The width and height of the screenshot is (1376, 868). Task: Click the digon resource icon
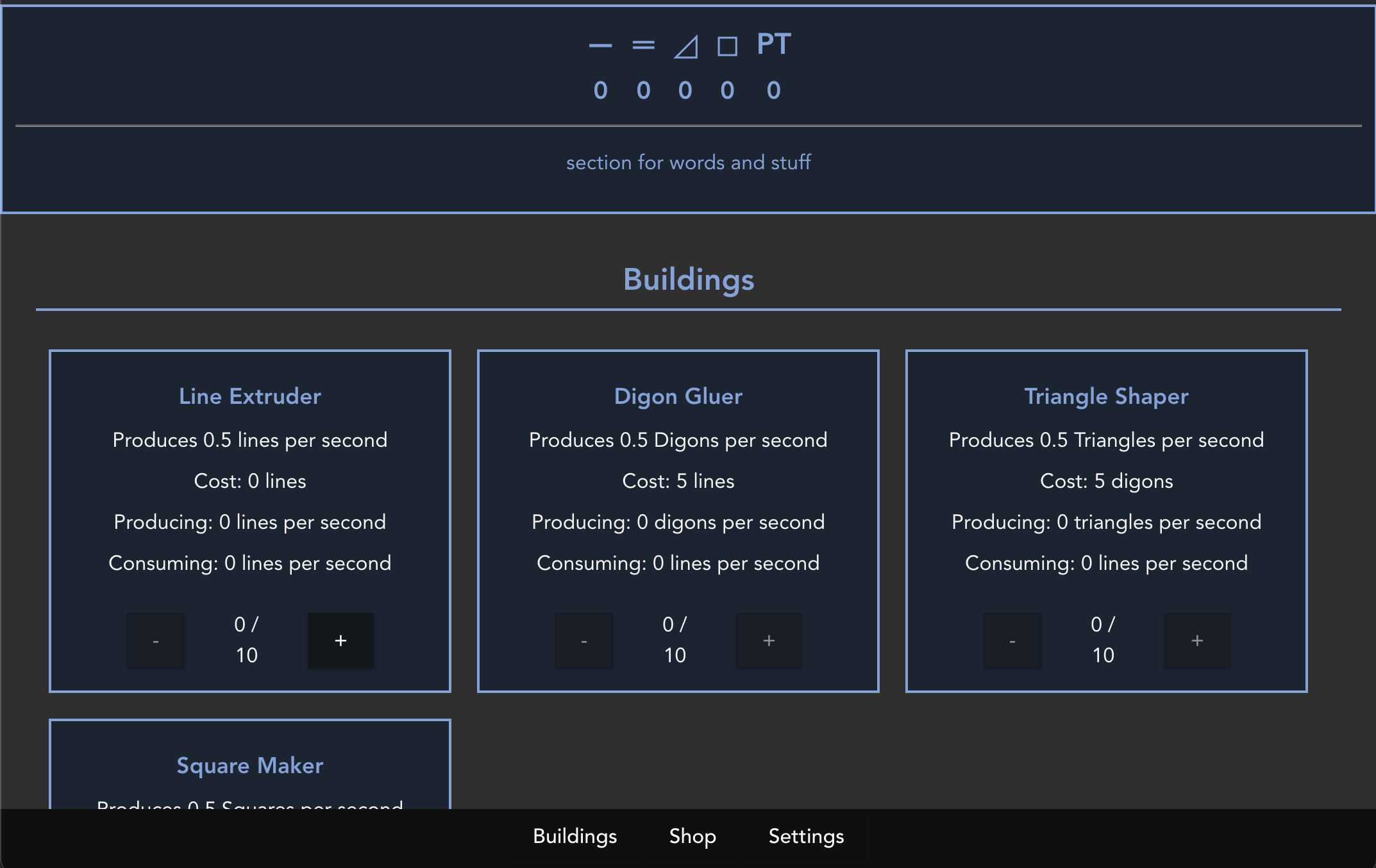point(643,45)
